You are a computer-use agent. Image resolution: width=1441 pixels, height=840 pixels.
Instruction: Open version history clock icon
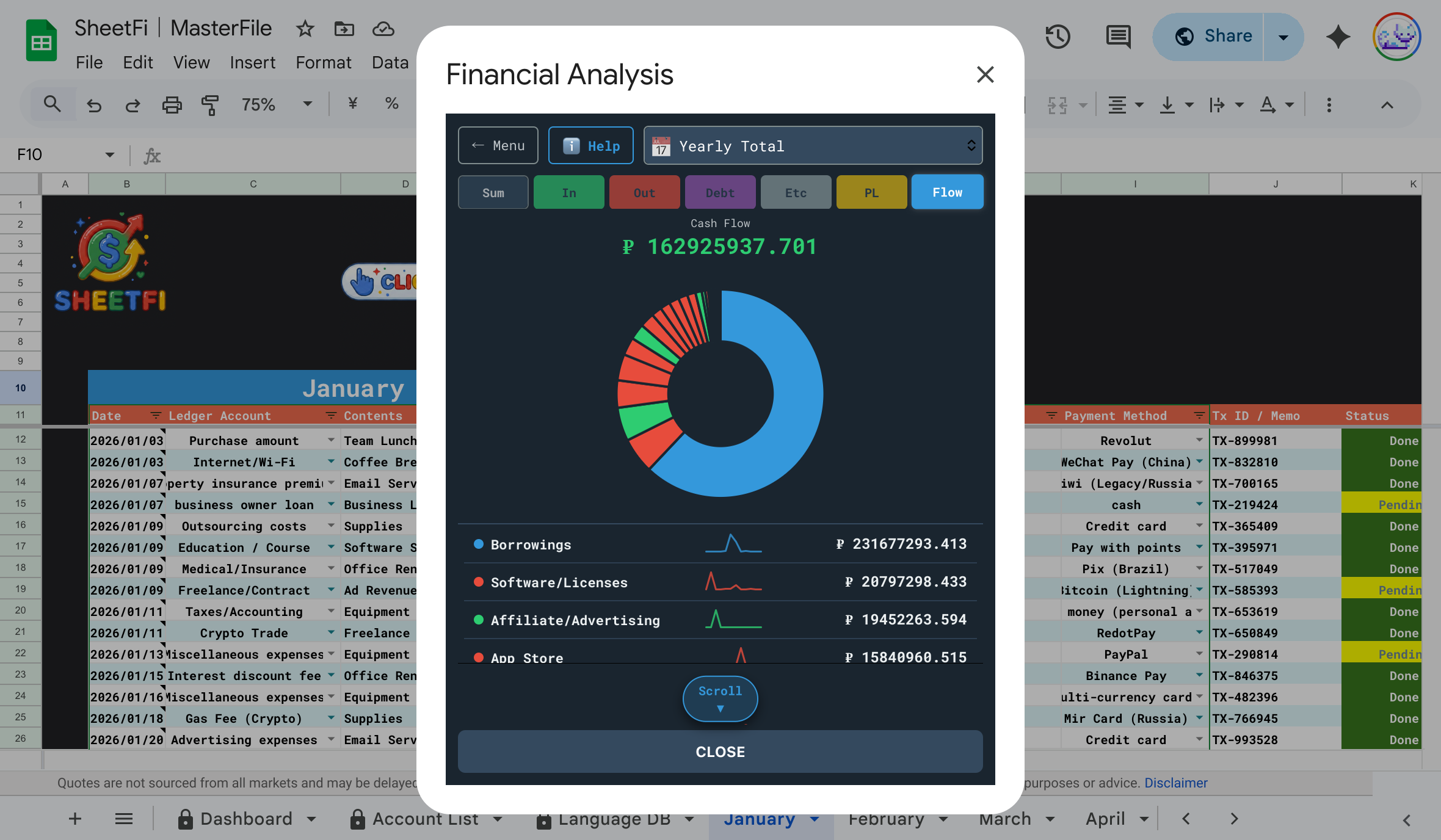tap(1058, 37)
